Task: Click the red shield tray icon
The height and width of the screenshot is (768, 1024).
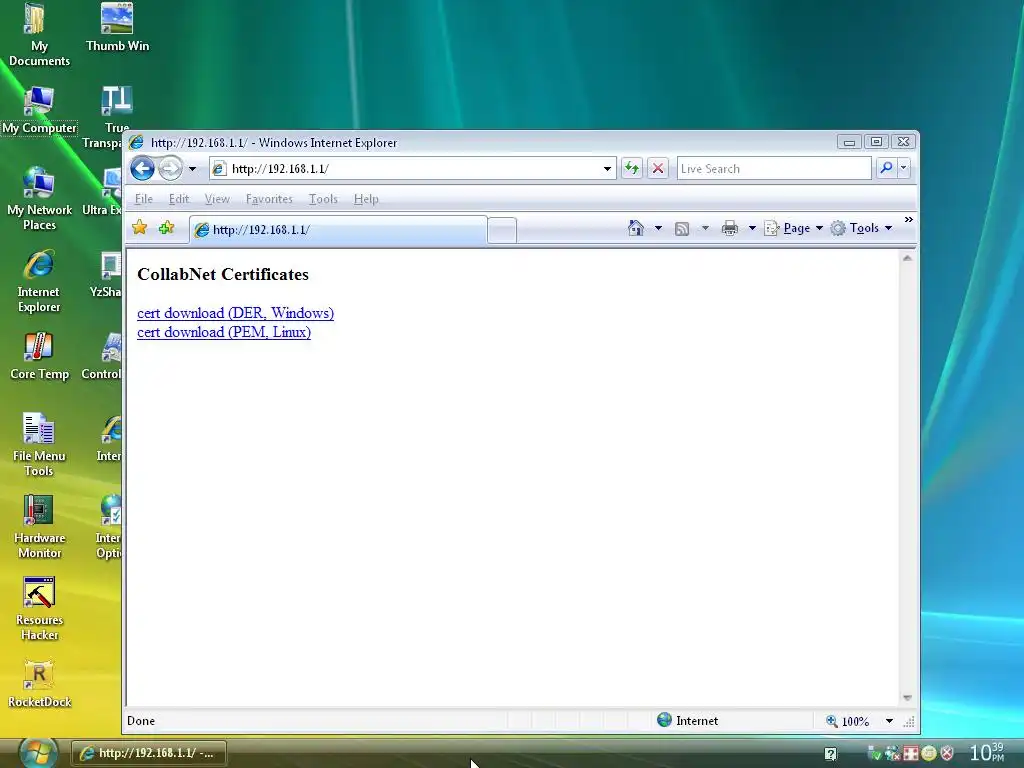Action: pyautogui.click(x=947, y=753)
